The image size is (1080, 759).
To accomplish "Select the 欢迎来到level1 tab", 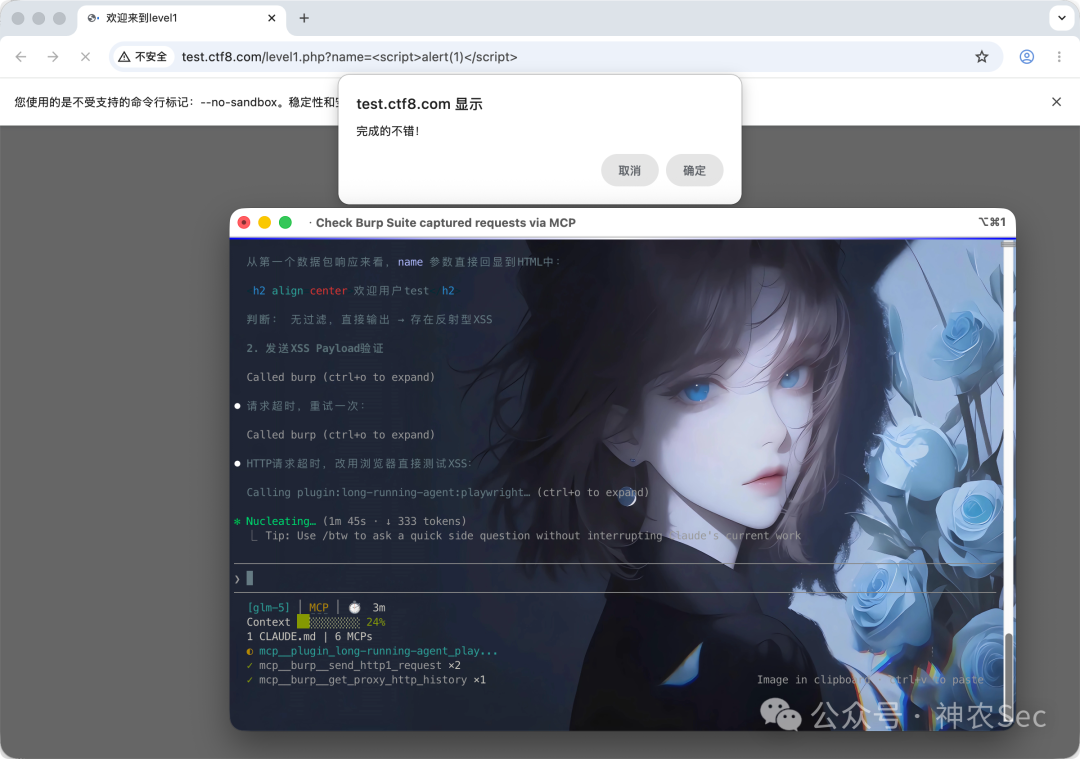I will [181, 18].
